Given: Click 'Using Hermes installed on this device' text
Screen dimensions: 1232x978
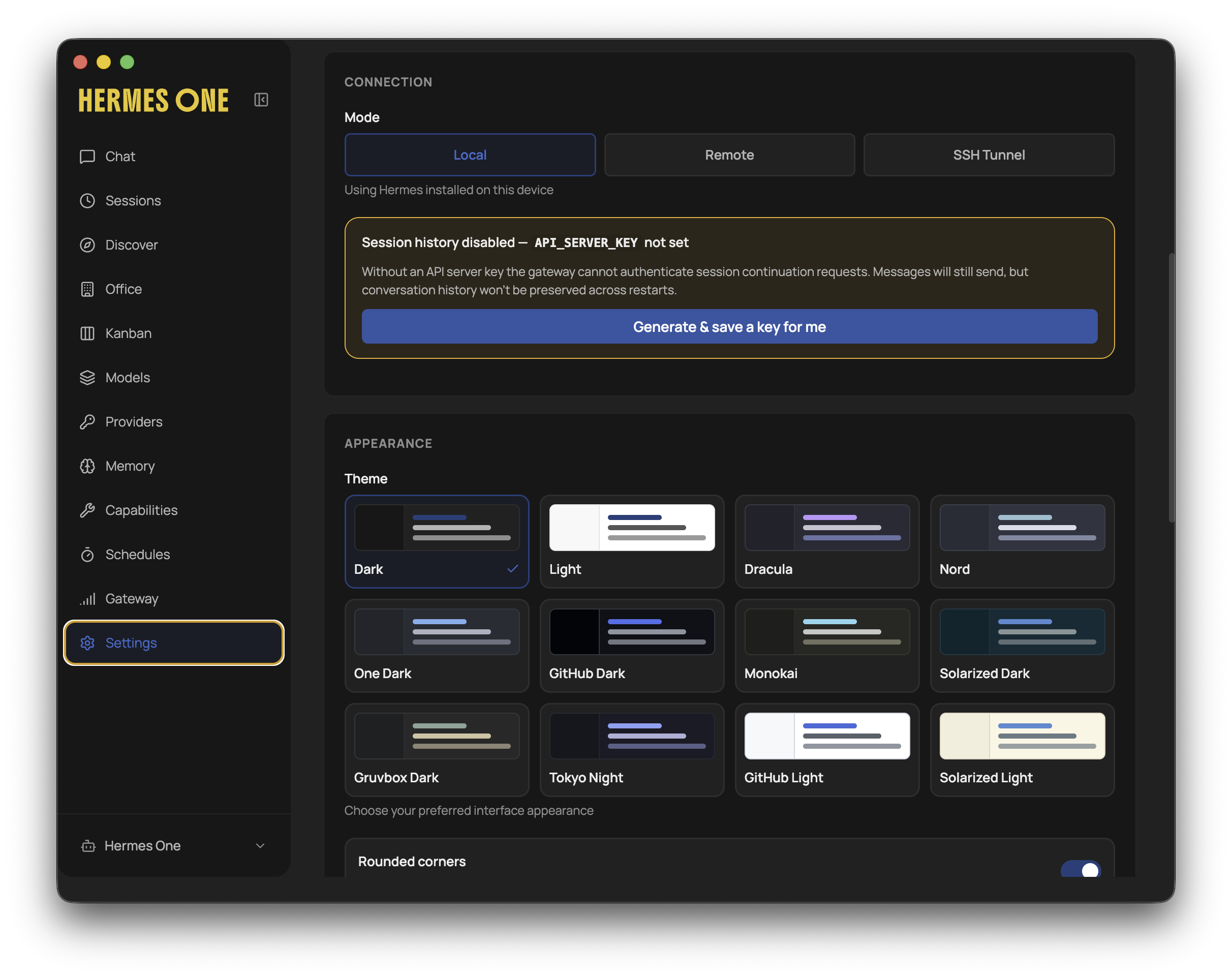Looking at the screenshot, I should (449, 190).
